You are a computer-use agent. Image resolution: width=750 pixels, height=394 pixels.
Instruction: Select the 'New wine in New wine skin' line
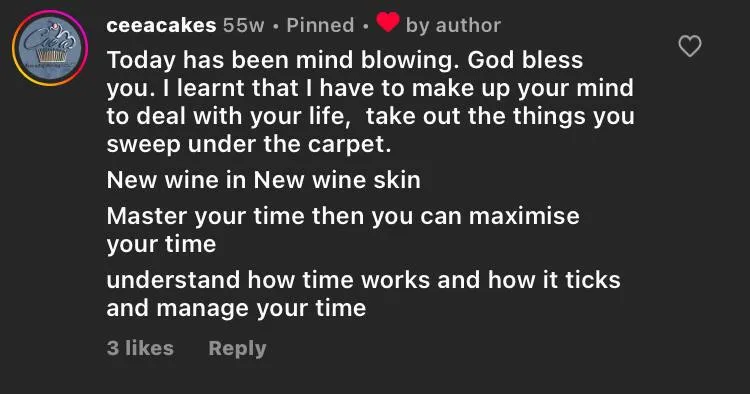click(264, 180)
